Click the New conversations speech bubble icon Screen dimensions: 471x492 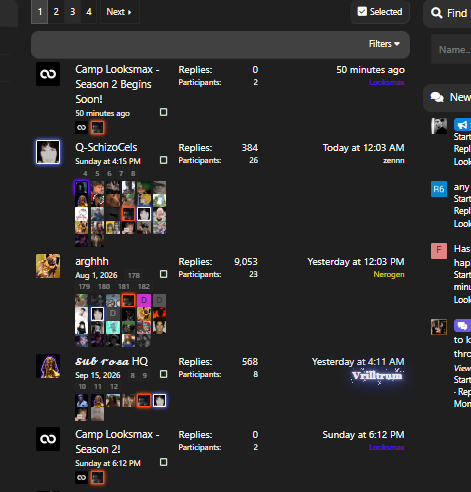(x=437, y=97)
